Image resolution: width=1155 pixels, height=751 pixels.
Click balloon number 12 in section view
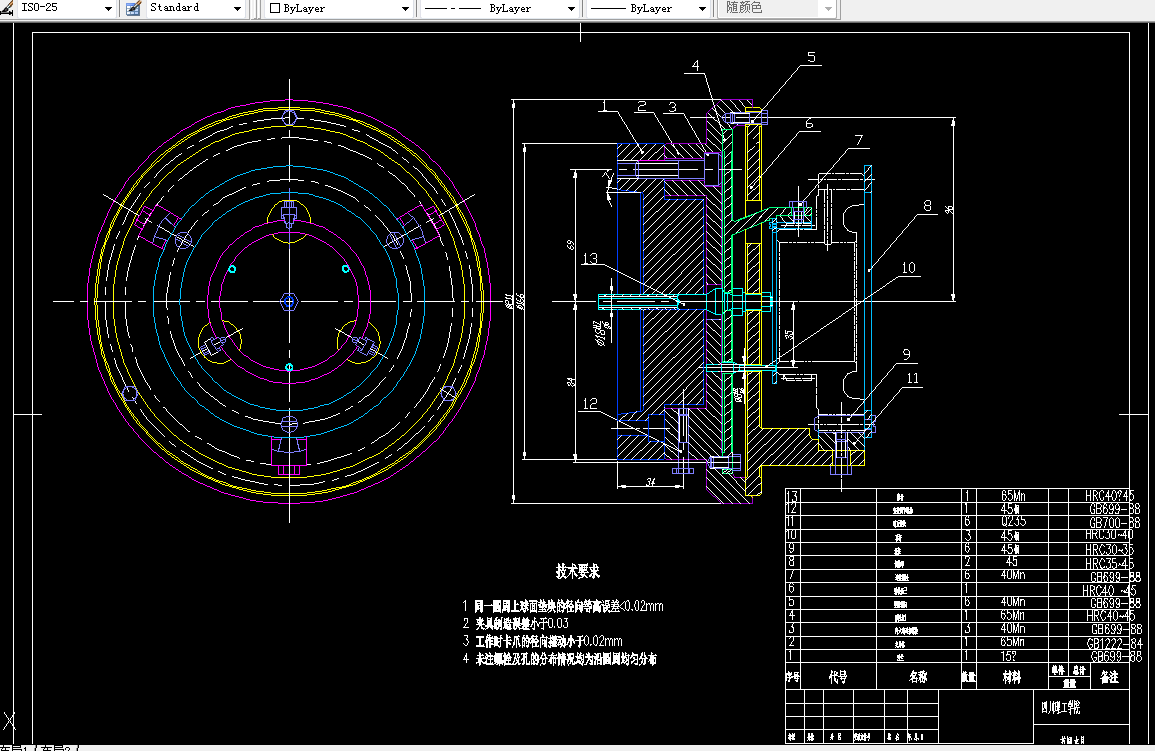(x=590, y=403)
